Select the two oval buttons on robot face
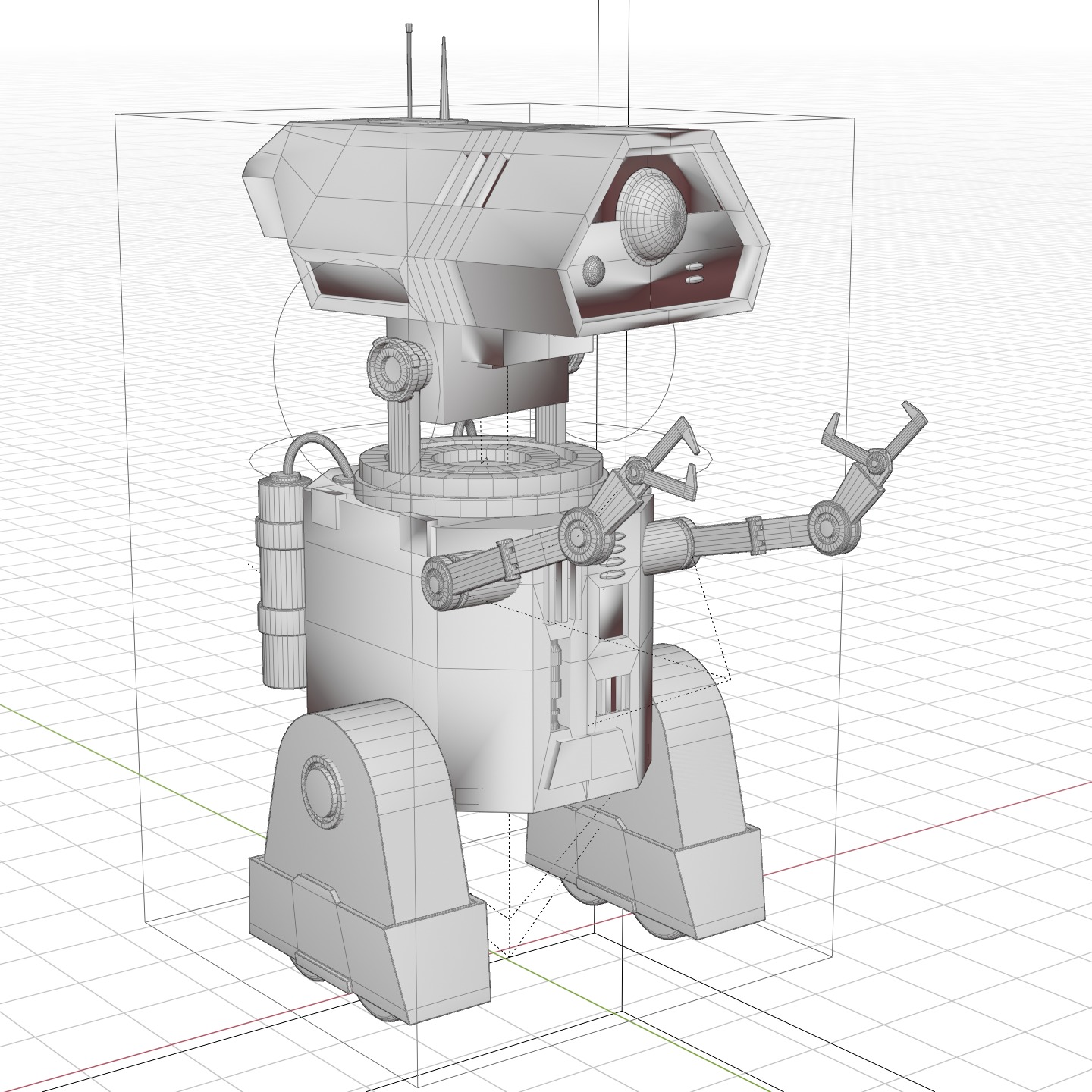The width and height of the screenshot is (1092, 1092). coord(694,273)
